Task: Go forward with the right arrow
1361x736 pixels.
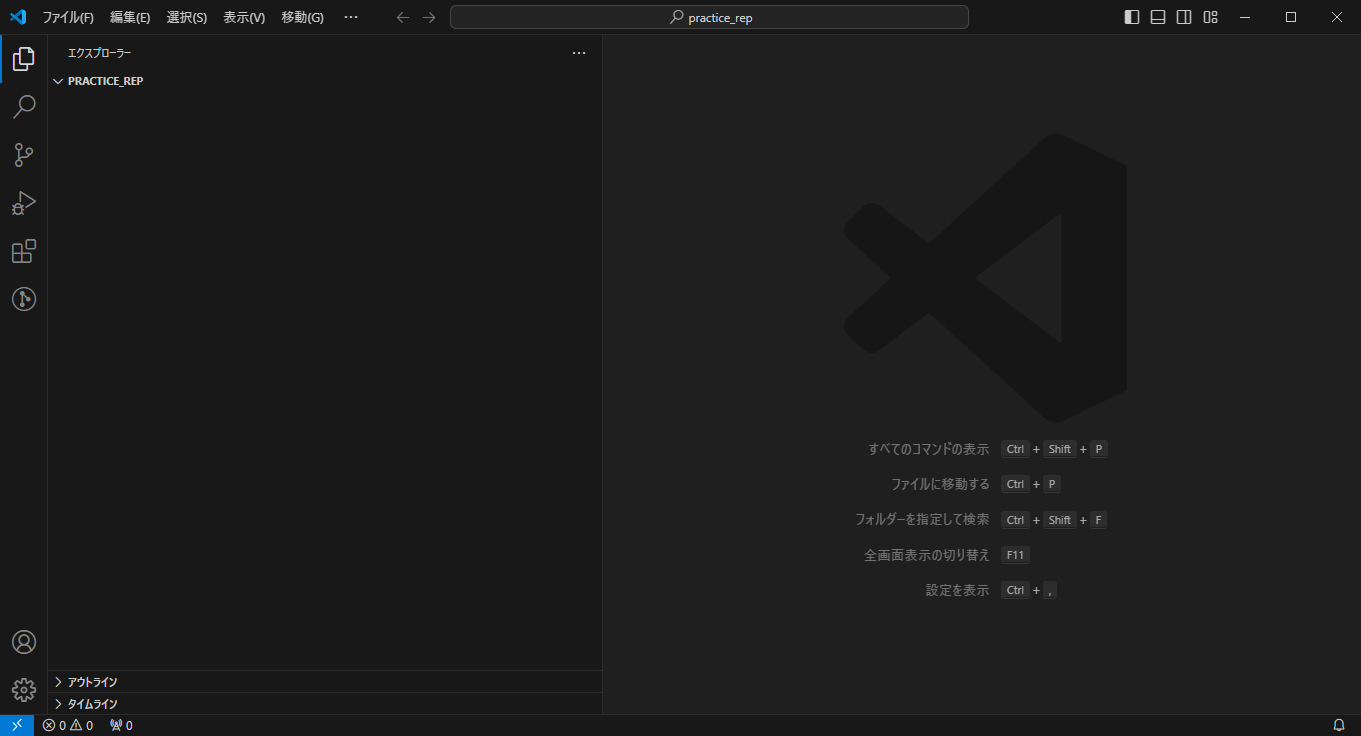Action: [x=429, y=17]
